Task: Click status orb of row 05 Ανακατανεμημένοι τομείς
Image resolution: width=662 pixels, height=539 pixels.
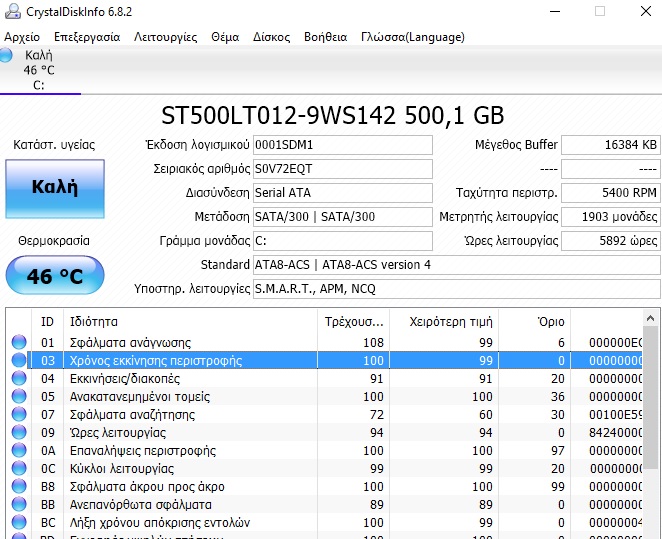Action: click(19, 396)
